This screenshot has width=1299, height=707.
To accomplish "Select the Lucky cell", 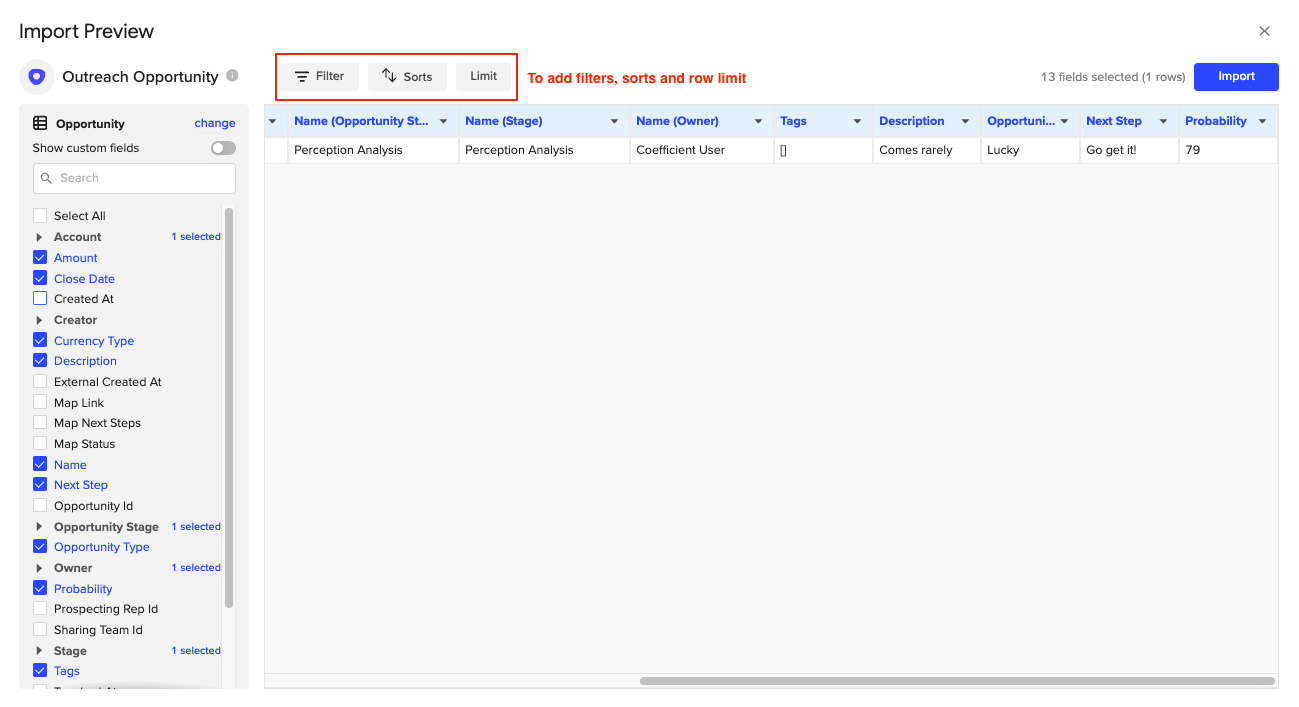I will (x=1030, y=150).
